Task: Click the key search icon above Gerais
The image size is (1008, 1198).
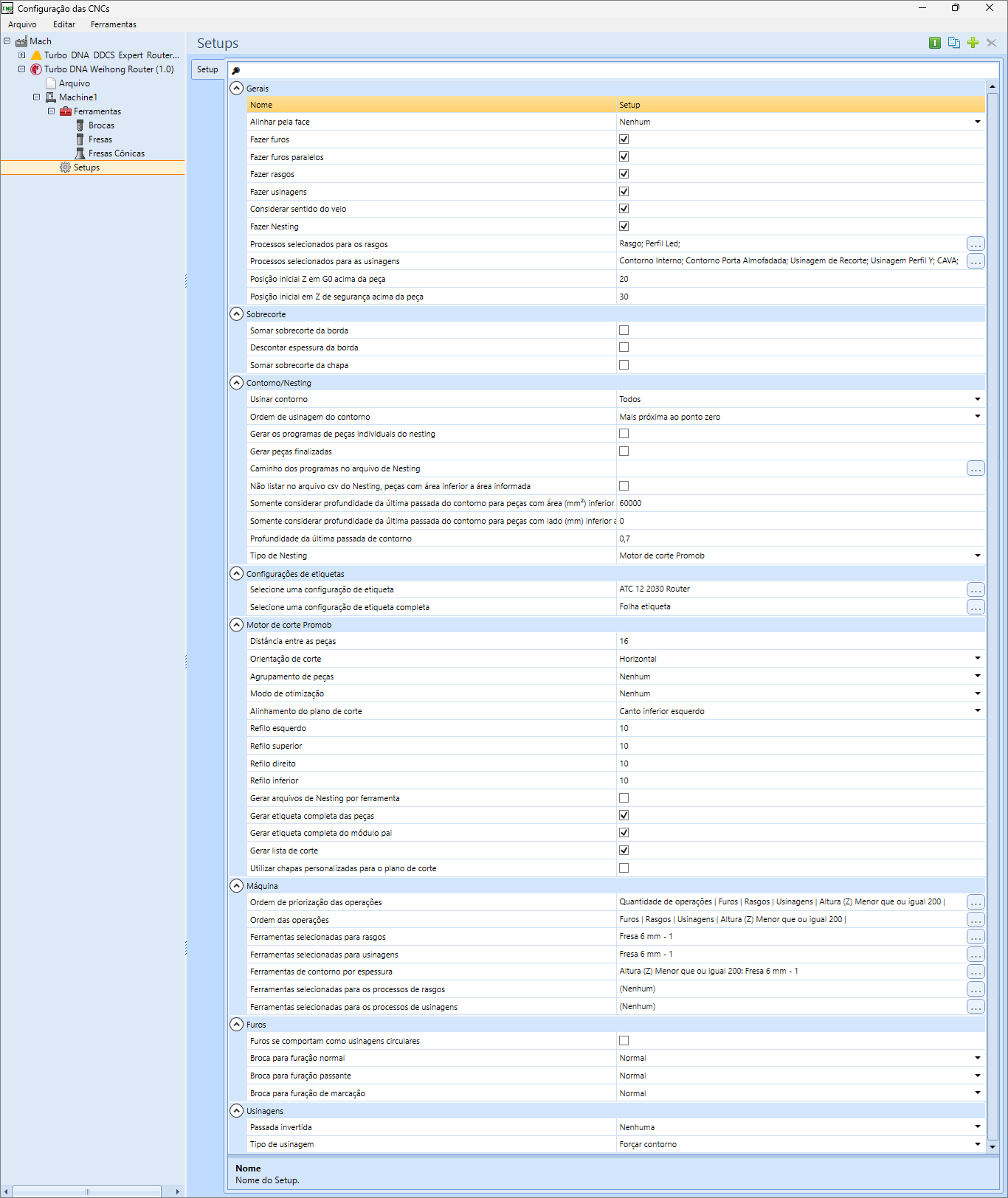Action: tap(236, 71)
